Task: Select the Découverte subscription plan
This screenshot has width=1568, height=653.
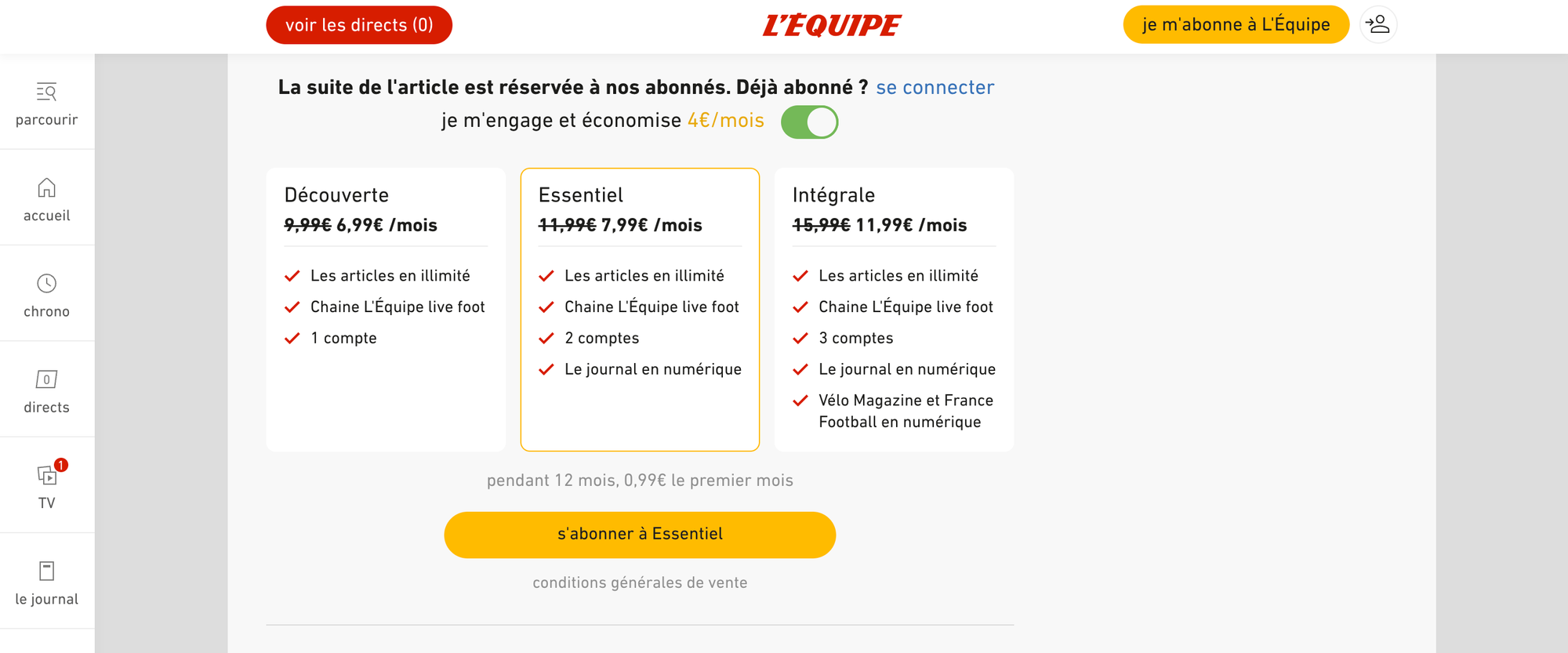Action: 386,310
